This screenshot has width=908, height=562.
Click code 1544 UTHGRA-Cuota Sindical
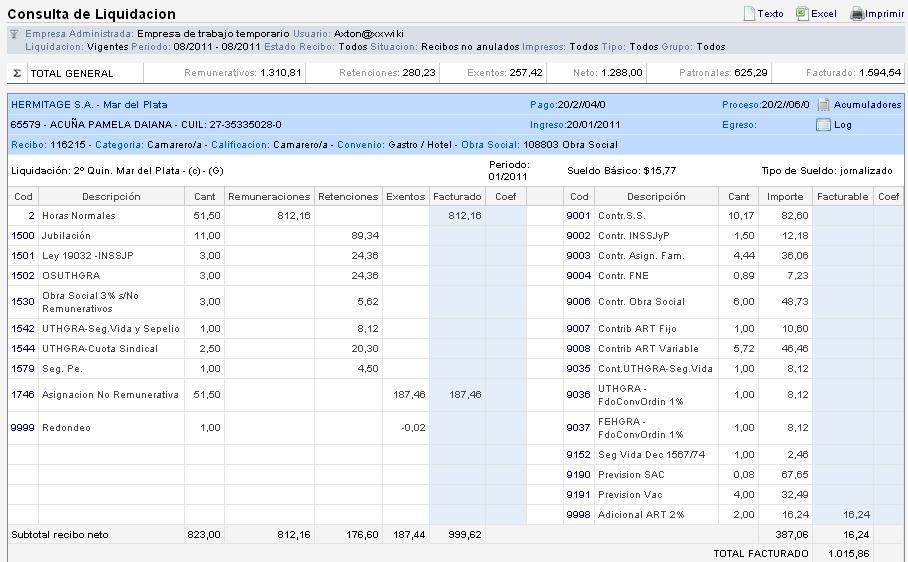click(22, 349)
